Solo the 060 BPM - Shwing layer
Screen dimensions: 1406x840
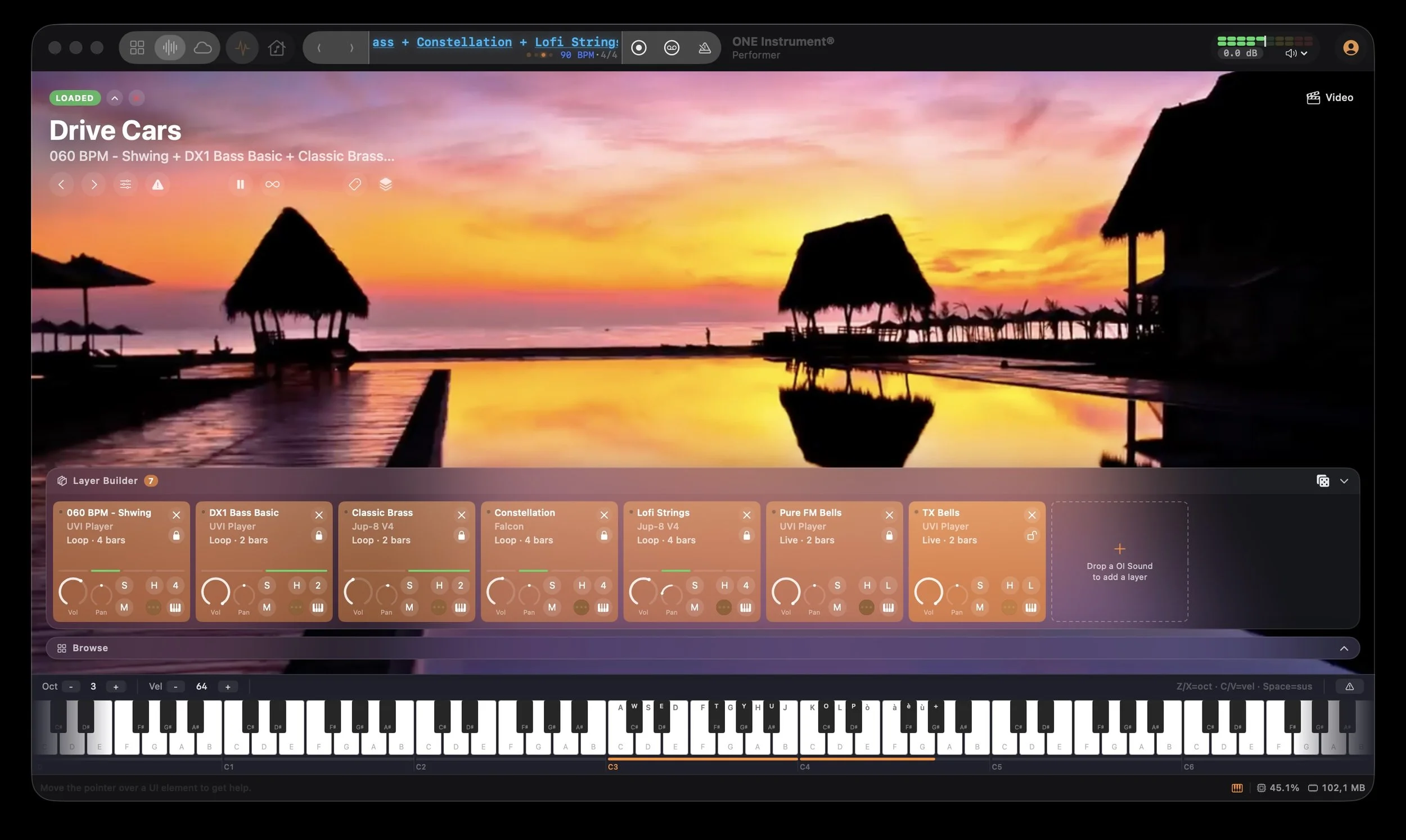(x=124, y=585)
